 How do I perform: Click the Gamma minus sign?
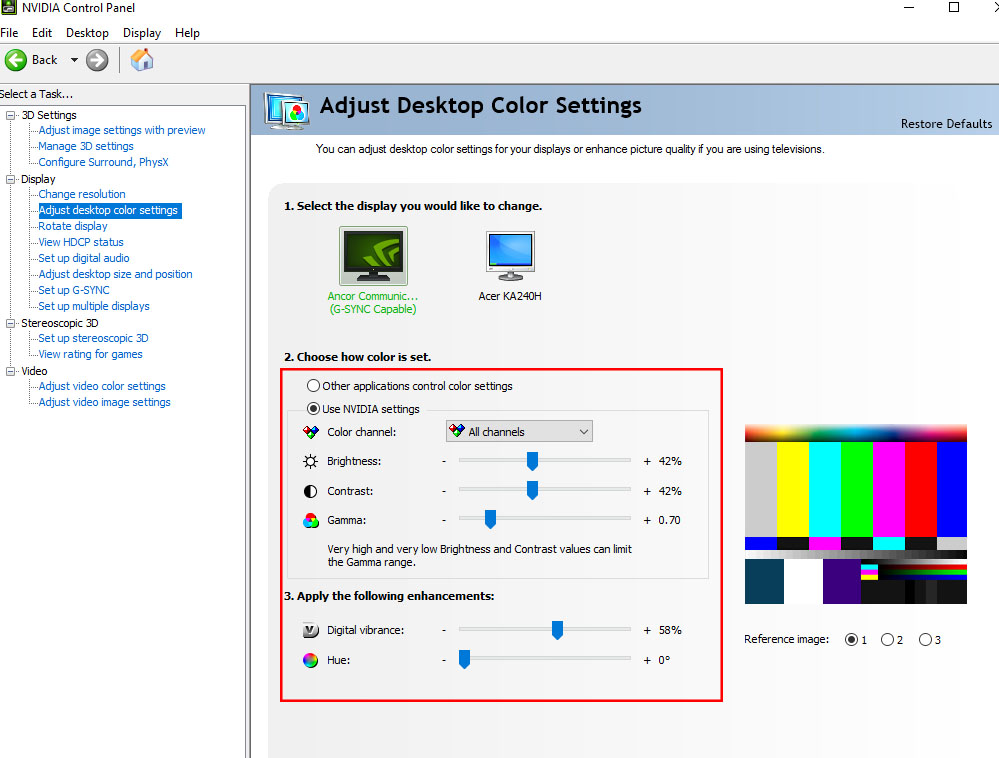click(444, 520)
